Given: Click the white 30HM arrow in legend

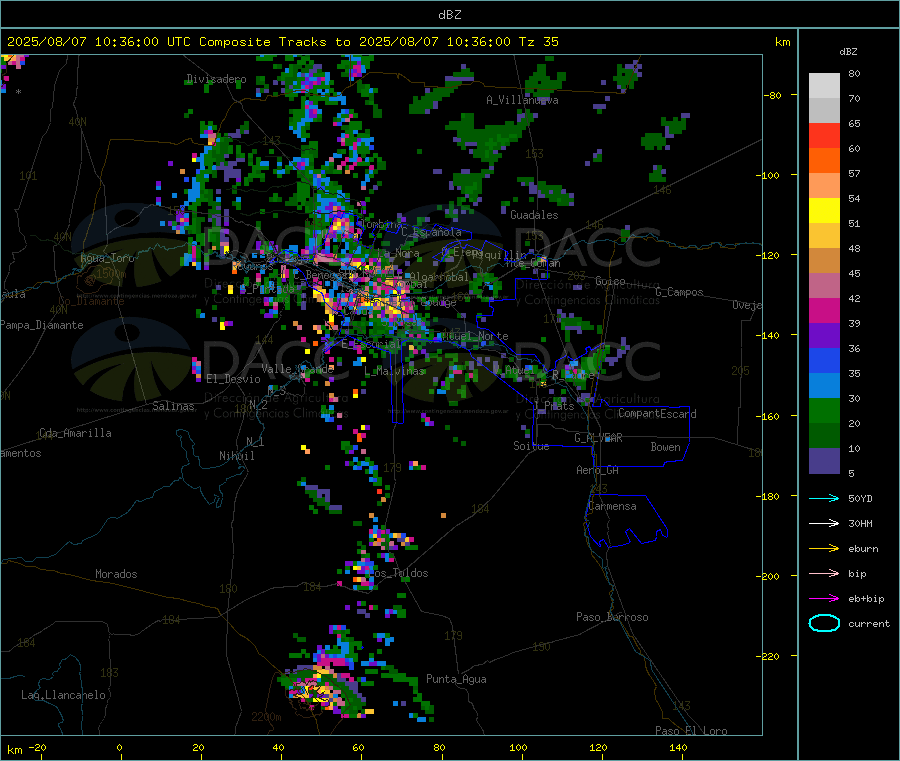Looking at the screenshot, I should tap(824, 523).
